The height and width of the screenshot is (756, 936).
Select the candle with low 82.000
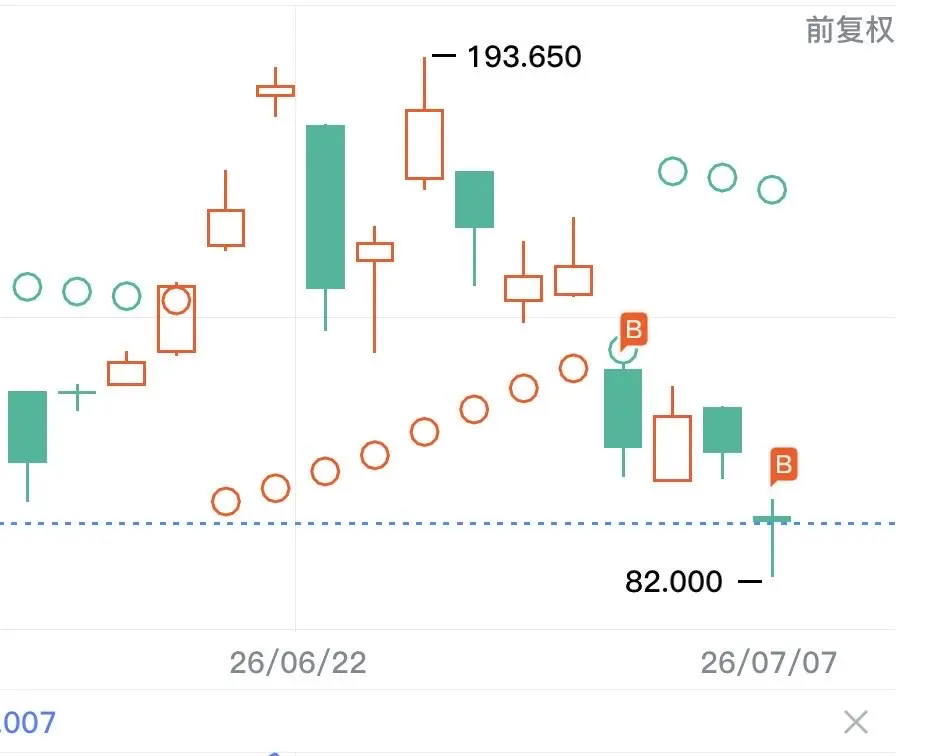(x=772, y=537)
